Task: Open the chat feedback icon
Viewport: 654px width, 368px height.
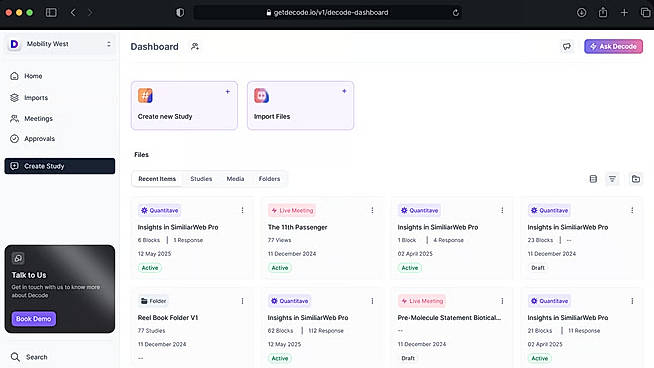Action: (566, 46)
